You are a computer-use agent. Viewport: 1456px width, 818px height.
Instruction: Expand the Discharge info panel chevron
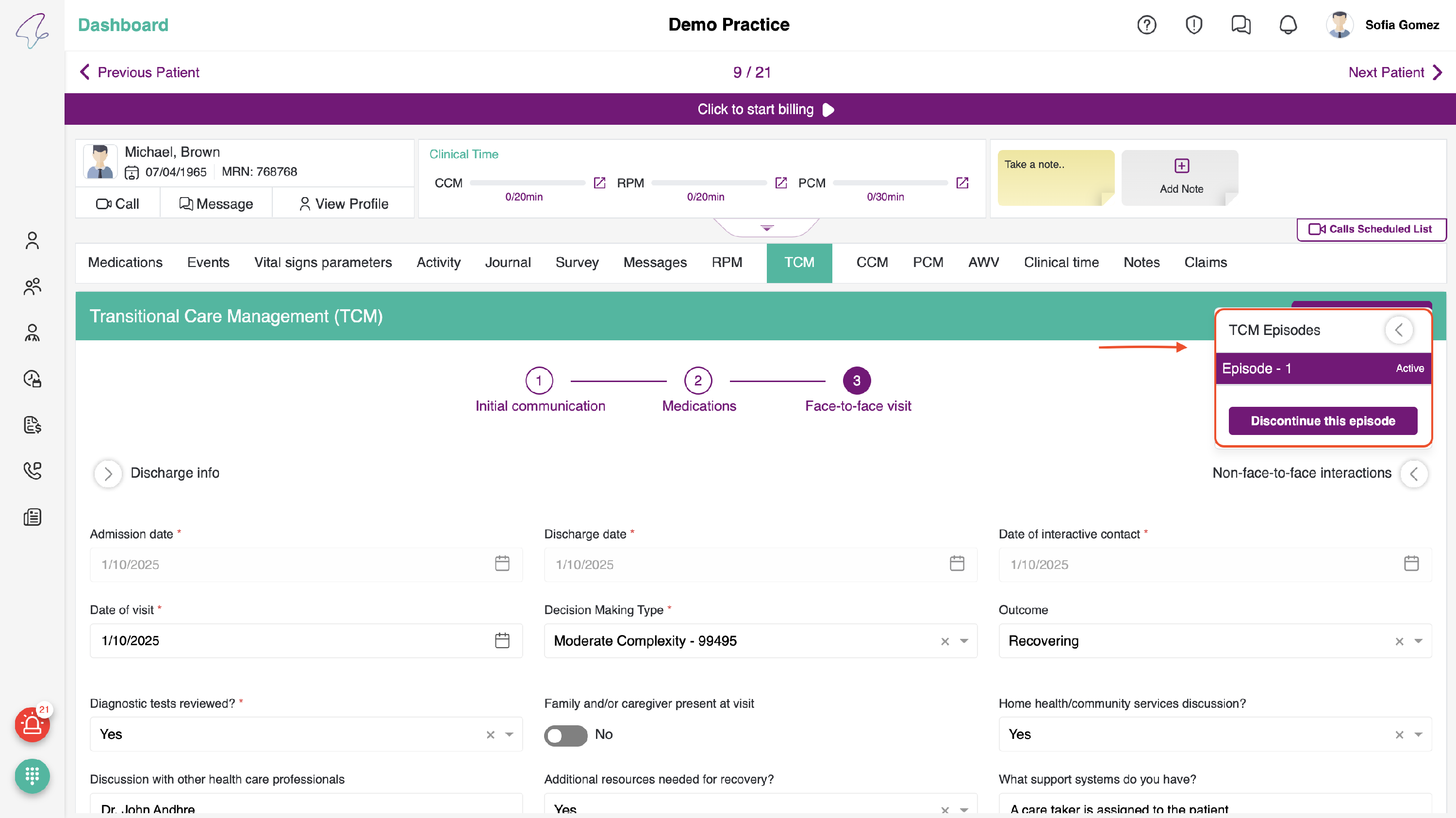pos(108,474)
